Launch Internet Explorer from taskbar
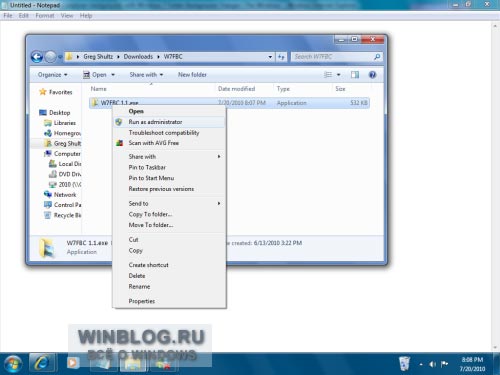Screen dimensions: 500x375 (x=42, y=363)
